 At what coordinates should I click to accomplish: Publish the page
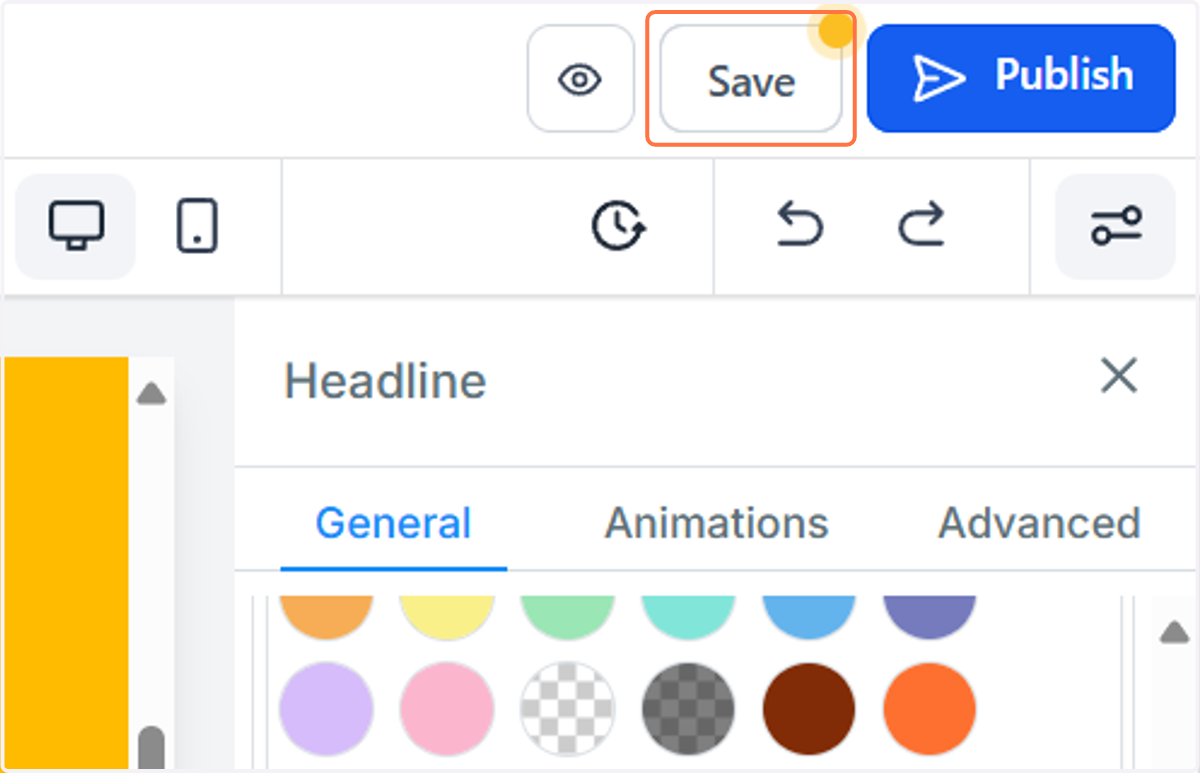tap(1021, 78)
